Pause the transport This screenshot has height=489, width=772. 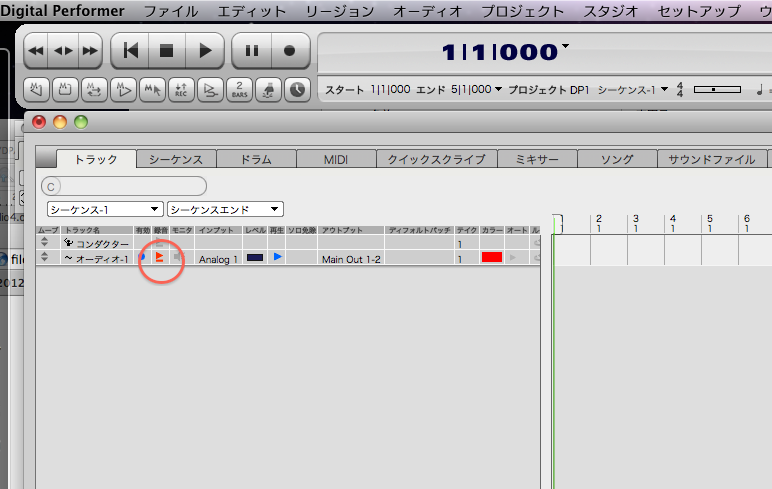(x=252, y=51)
